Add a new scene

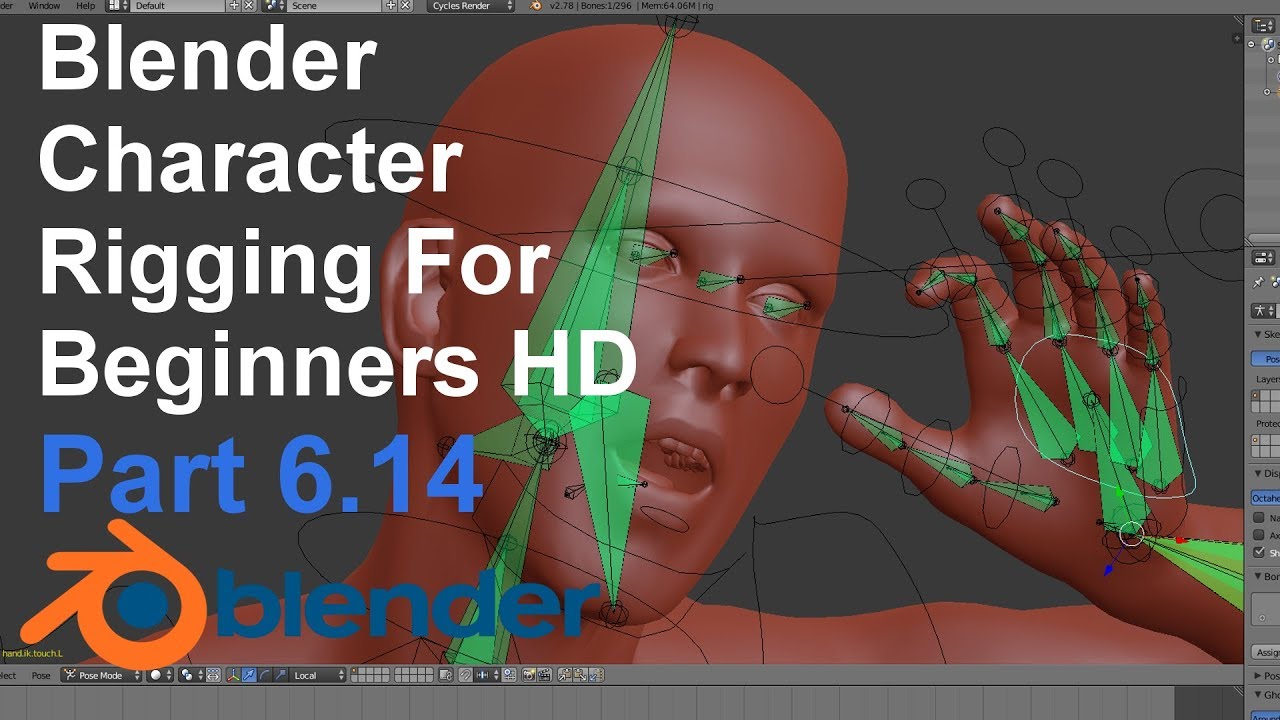click(392, 6)
